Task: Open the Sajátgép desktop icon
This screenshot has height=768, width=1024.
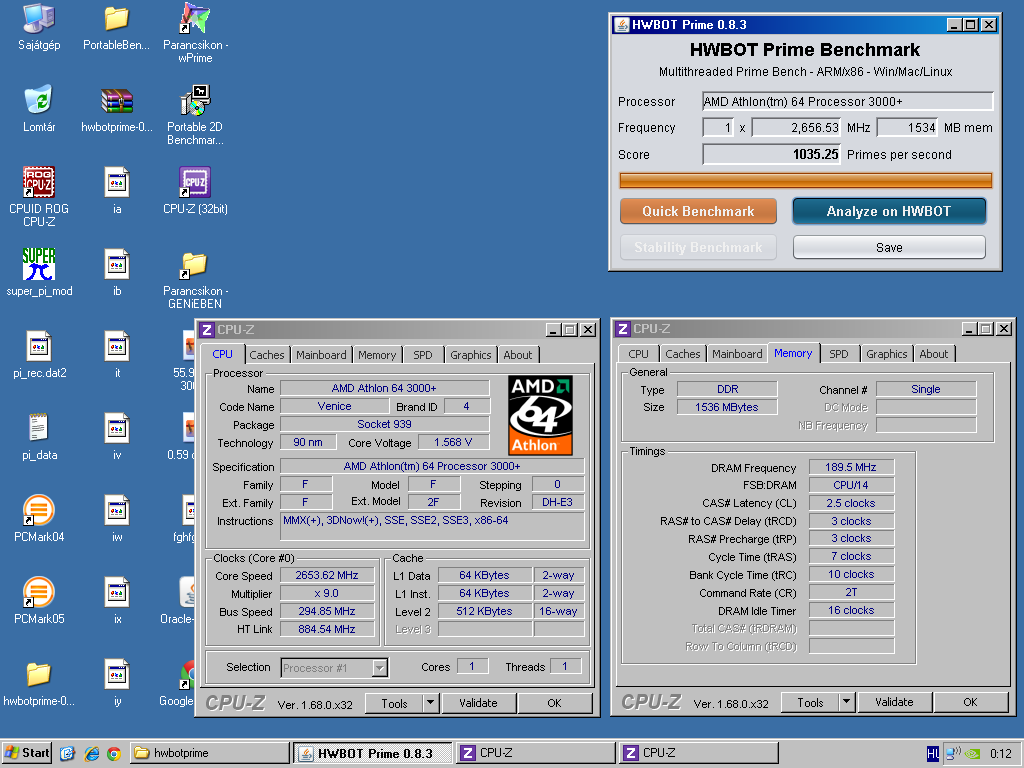Action: [x=39, y=26]
